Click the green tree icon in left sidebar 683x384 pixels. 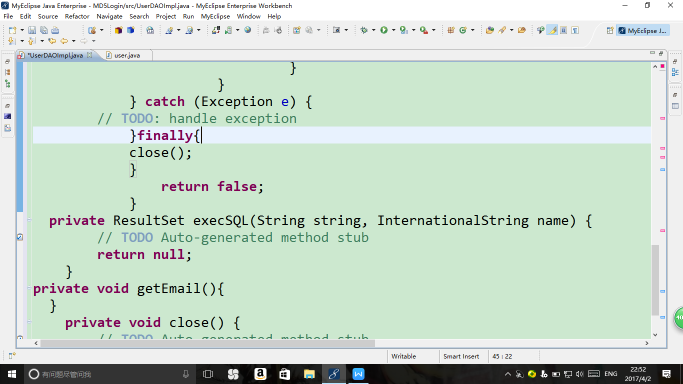click(x=7, y=84)
